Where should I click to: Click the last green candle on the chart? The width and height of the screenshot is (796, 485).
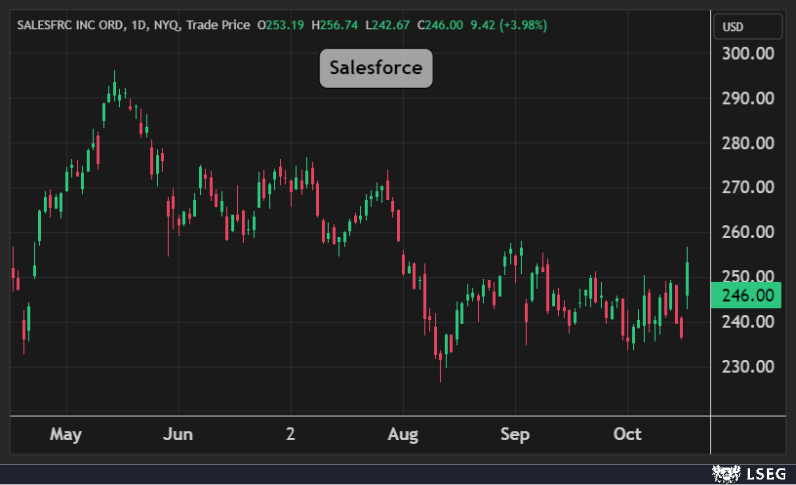click(687, 277)
